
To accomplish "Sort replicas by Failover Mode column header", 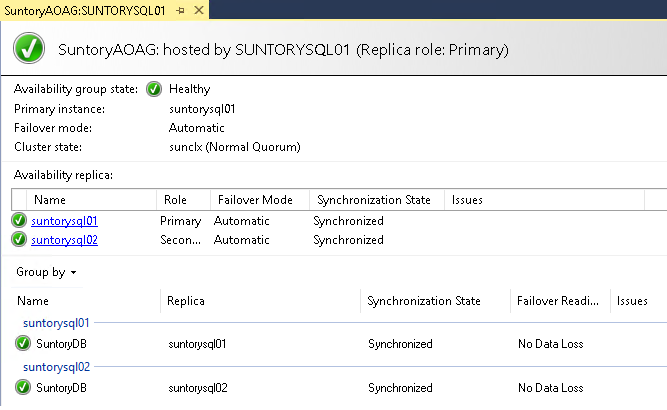I will point(255,200).
